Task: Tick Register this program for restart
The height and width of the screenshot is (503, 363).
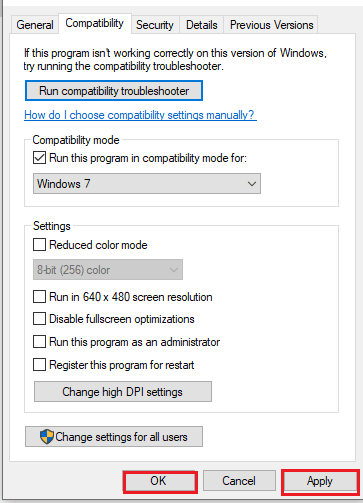Action: click(x=39, y=364)
